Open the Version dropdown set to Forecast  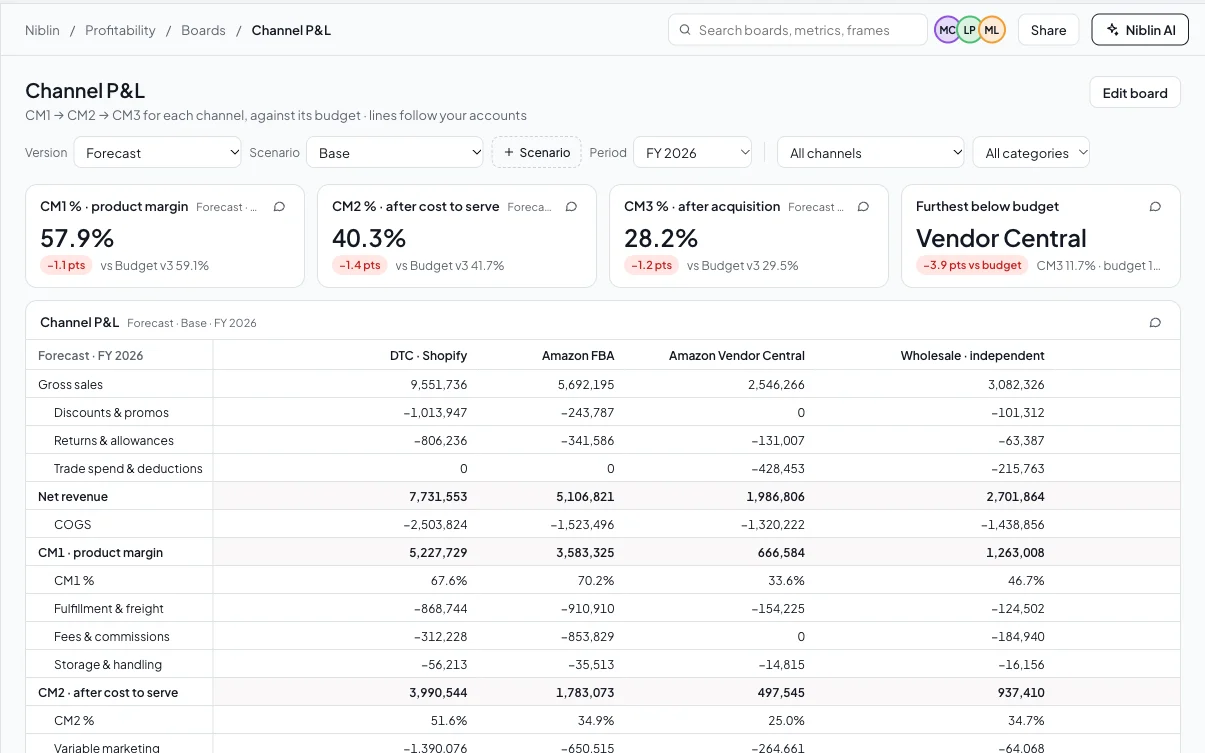(158, 153)
